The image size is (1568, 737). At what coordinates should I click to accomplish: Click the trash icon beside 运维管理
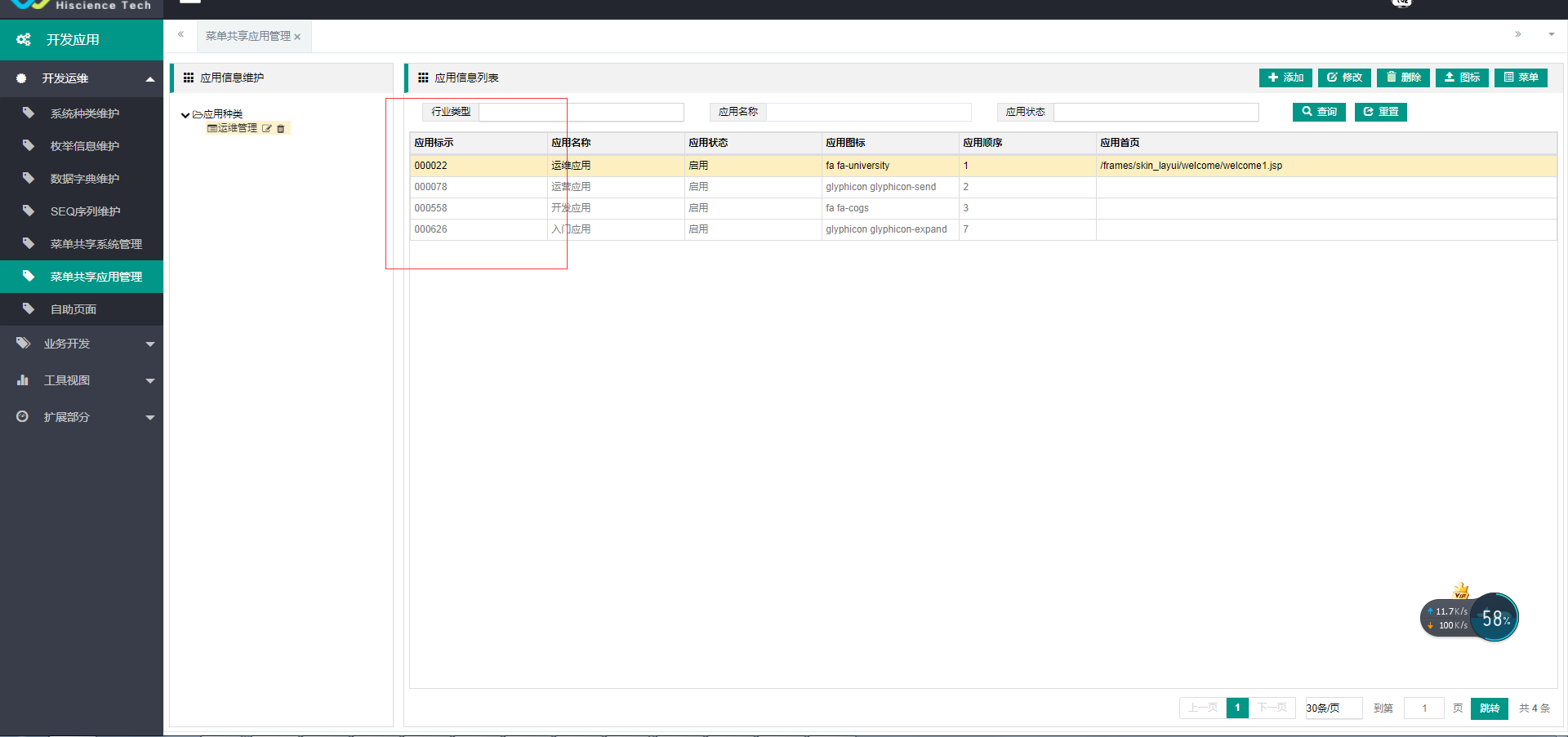pyautogui.click(x=281, y=129)
